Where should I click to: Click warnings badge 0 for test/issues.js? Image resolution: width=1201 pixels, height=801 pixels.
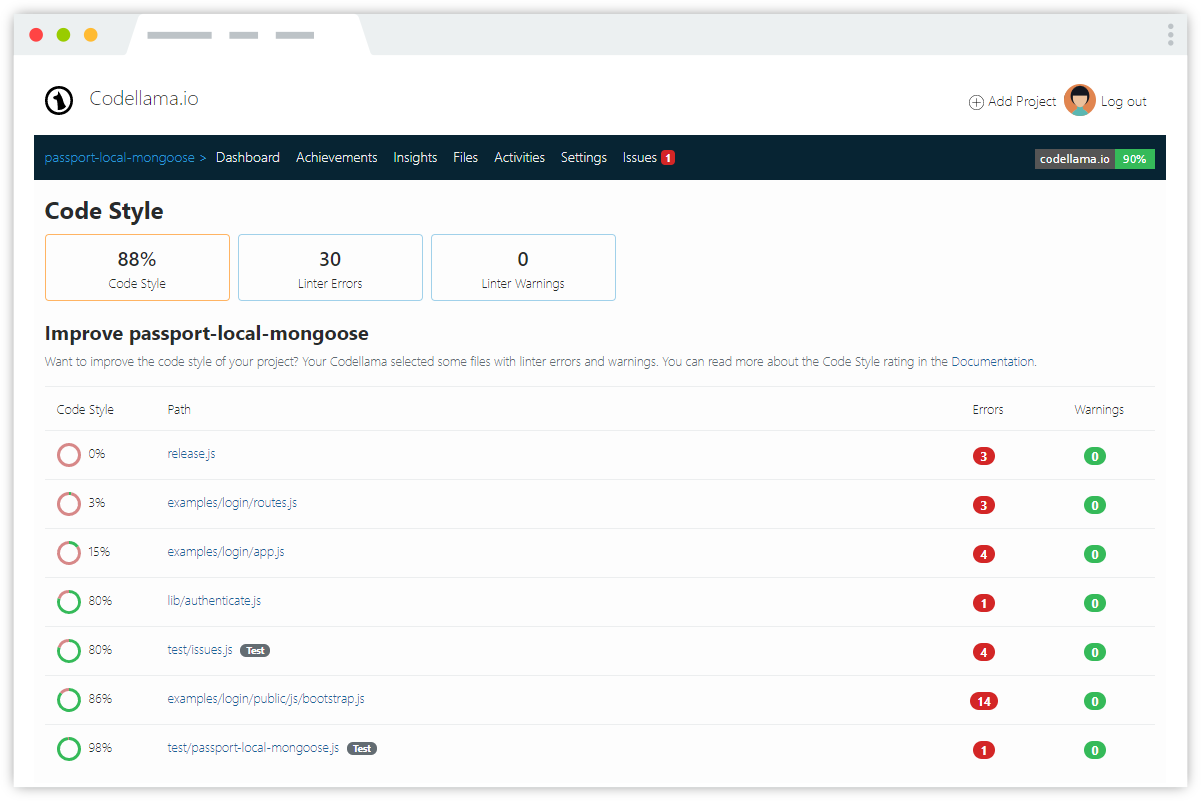click(x=1095, y=652)
